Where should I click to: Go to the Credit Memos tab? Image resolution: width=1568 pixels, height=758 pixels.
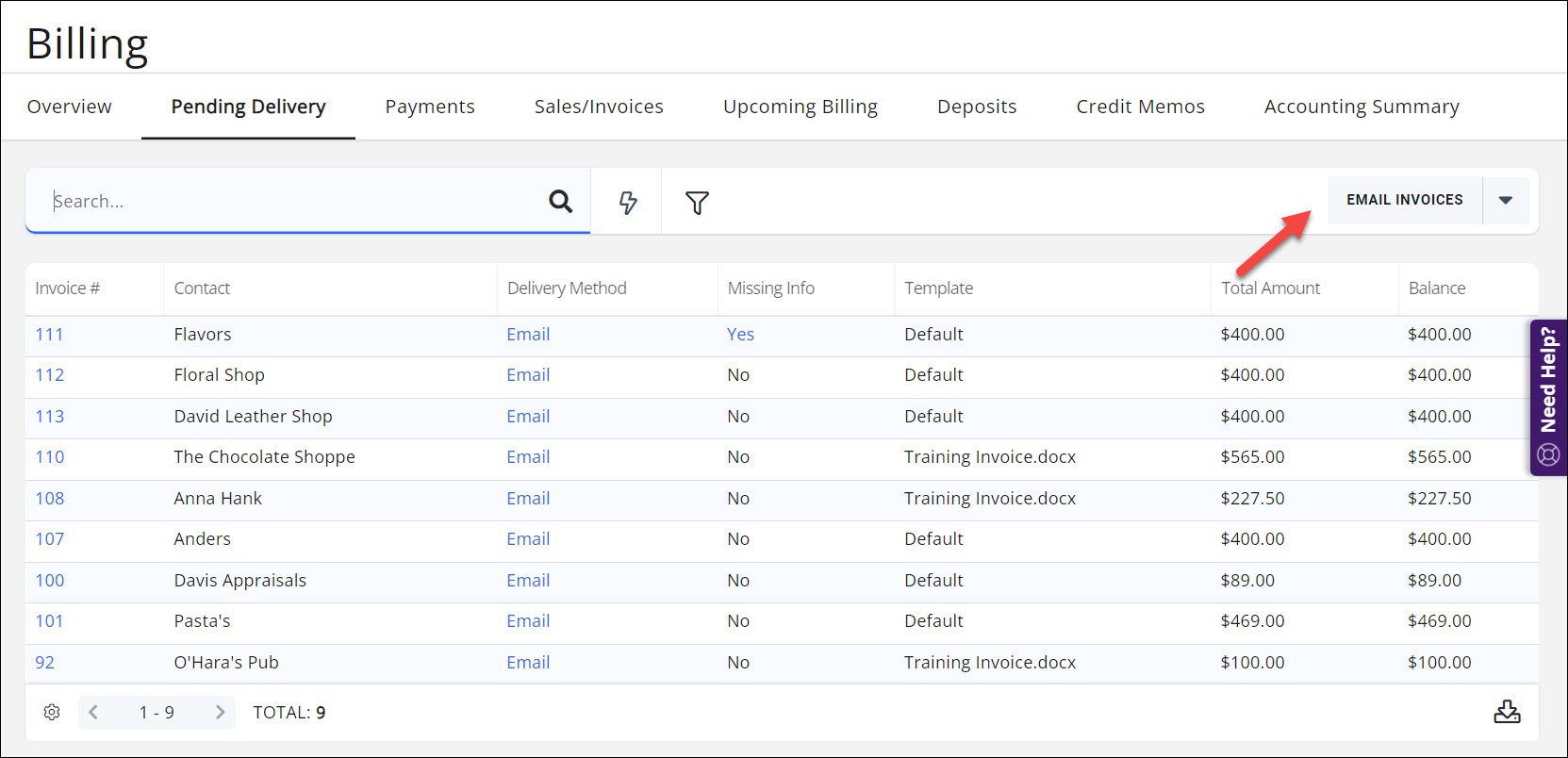point(1140,107)
